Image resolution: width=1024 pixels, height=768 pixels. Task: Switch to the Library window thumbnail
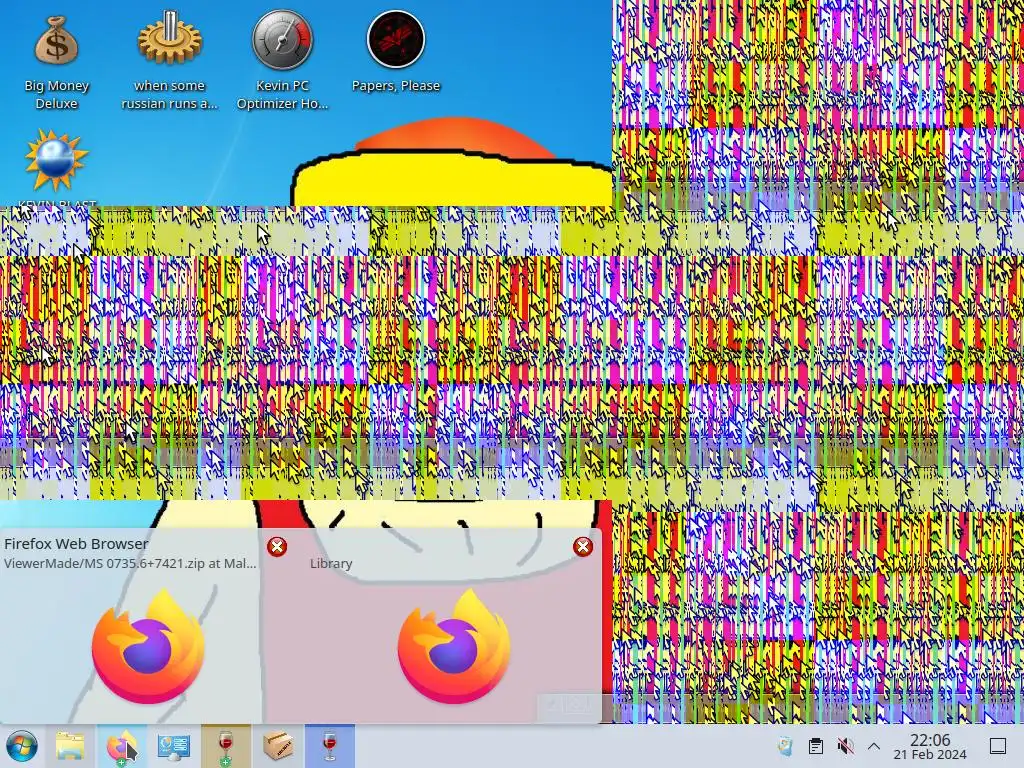tap(453, 647)
